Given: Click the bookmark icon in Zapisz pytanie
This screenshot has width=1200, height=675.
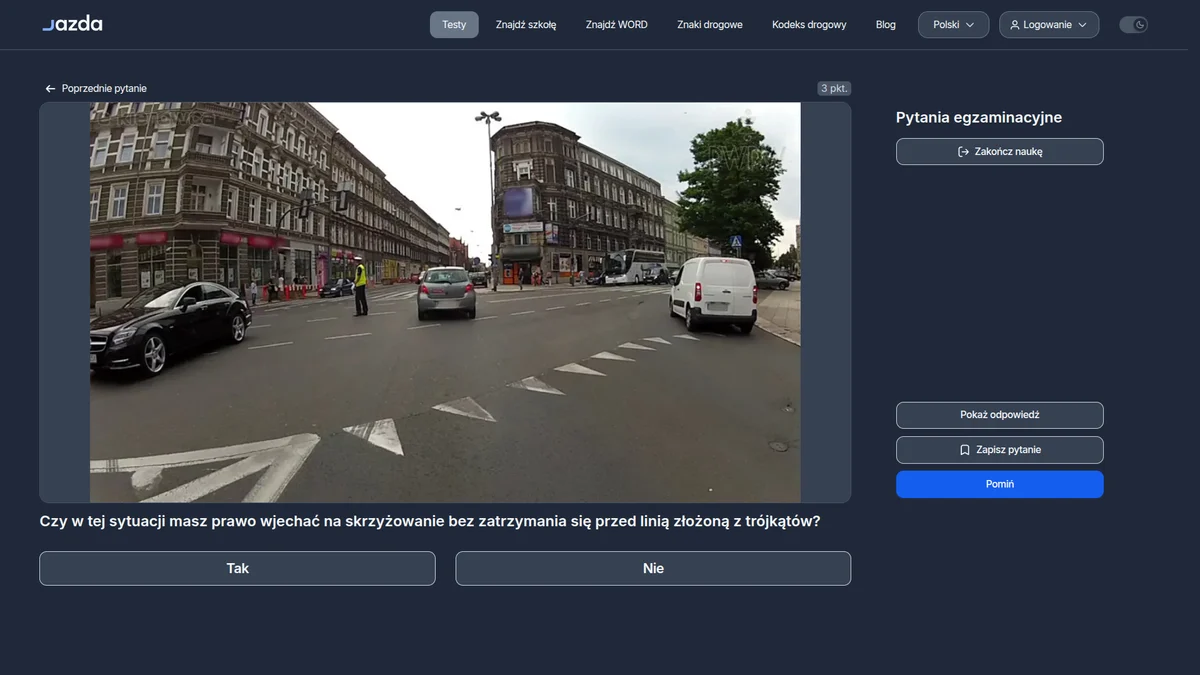Looking at the screenshot, I should pyautogui.click(x=965, y=450).
